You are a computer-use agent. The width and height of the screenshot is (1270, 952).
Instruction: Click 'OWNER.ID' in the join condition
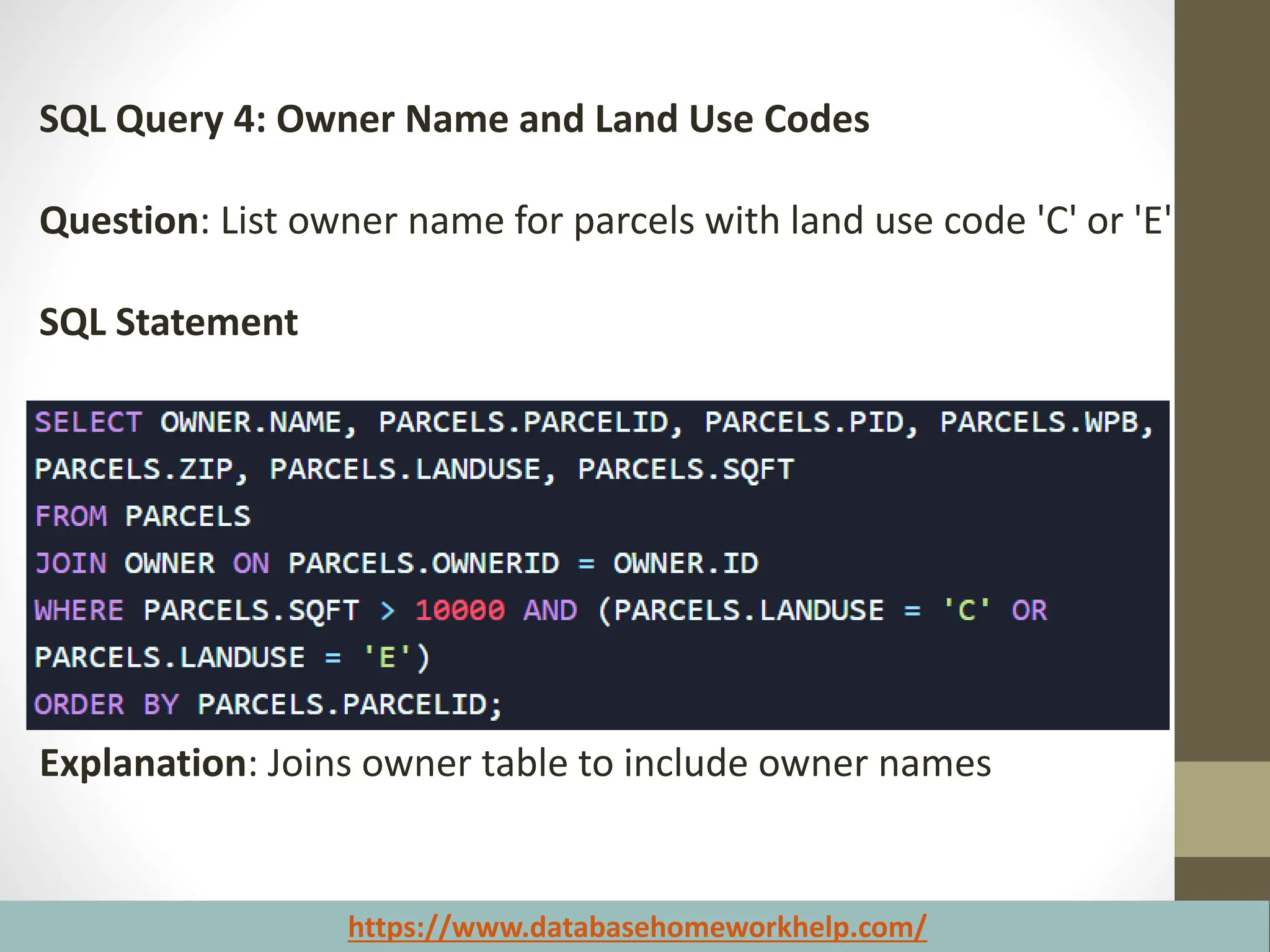pos(686,563)
